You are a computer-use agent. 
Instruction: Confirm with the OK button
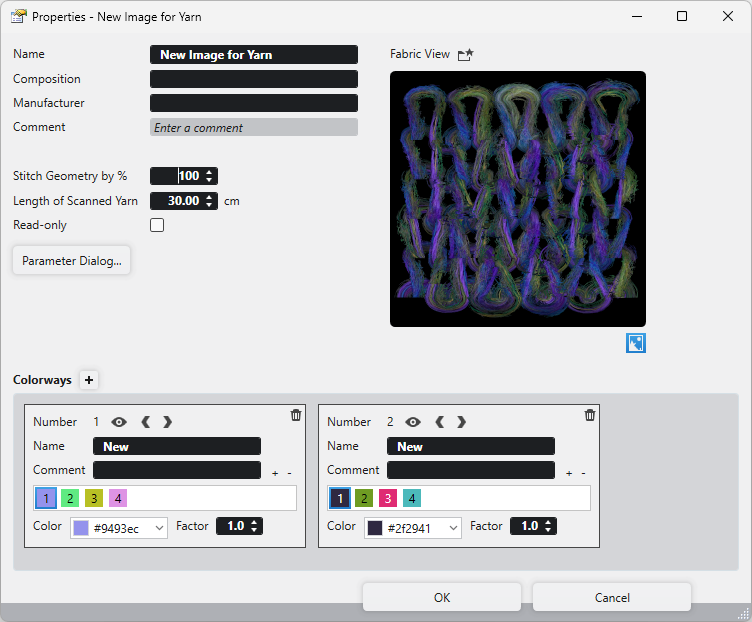point(442,598)
